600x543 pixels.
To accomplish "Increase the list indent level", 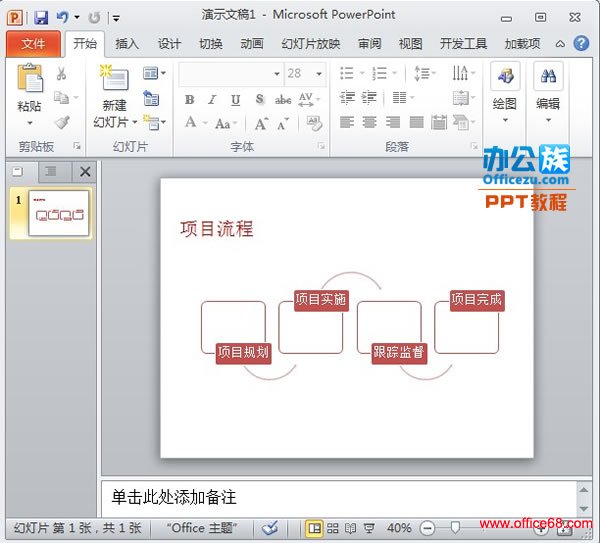I will point(369,98).
